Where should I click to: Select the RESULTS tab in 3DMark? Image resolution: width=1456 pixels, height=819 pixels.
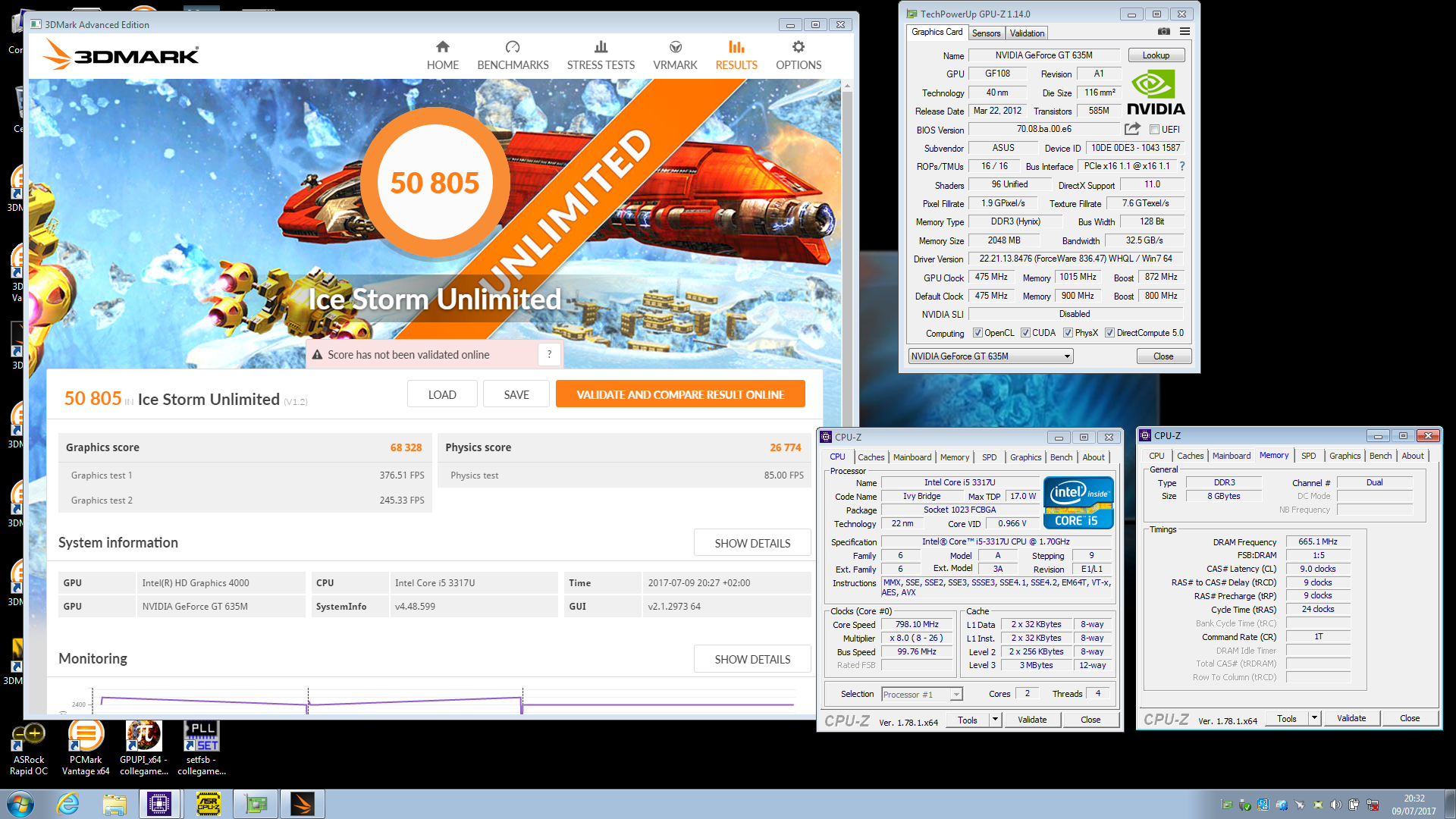[x=736, y=55]
